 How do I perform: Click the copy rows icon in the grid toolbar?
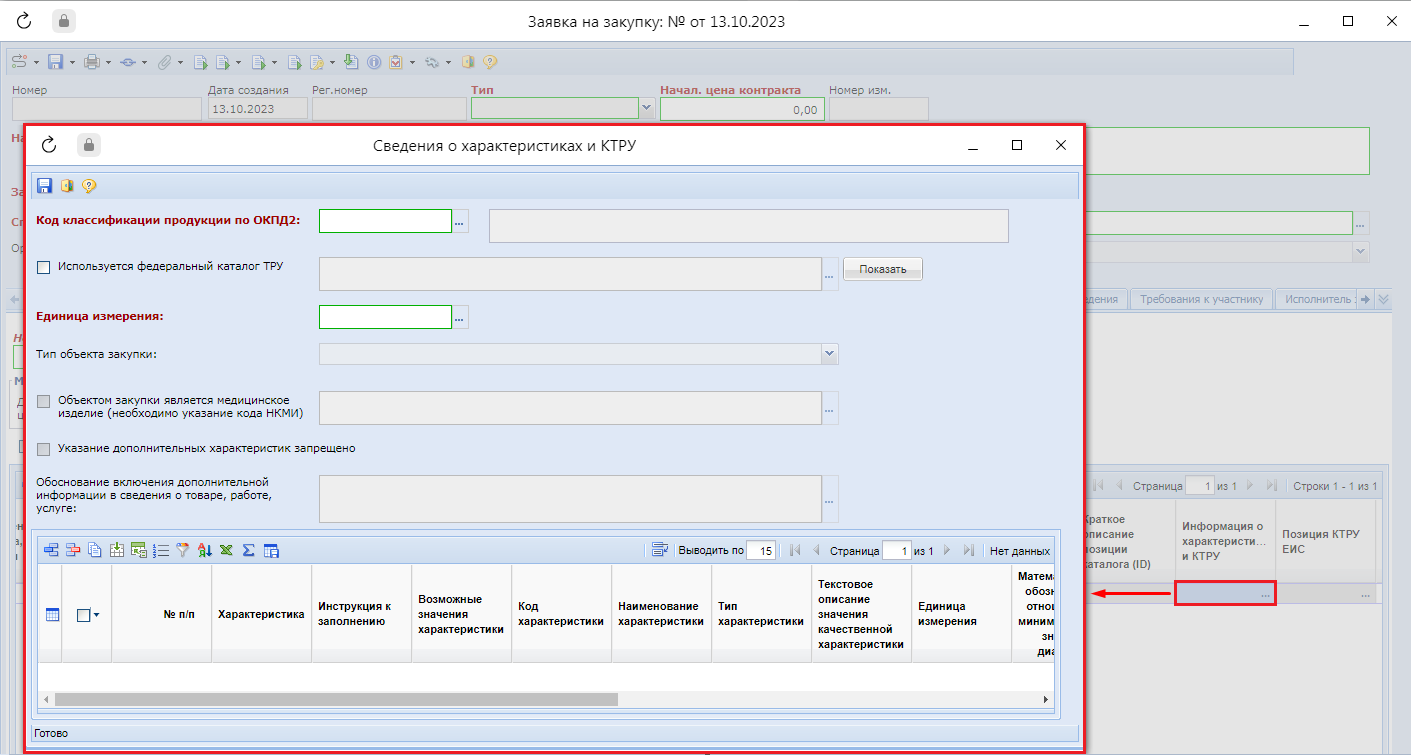click(x=95, y=550)
